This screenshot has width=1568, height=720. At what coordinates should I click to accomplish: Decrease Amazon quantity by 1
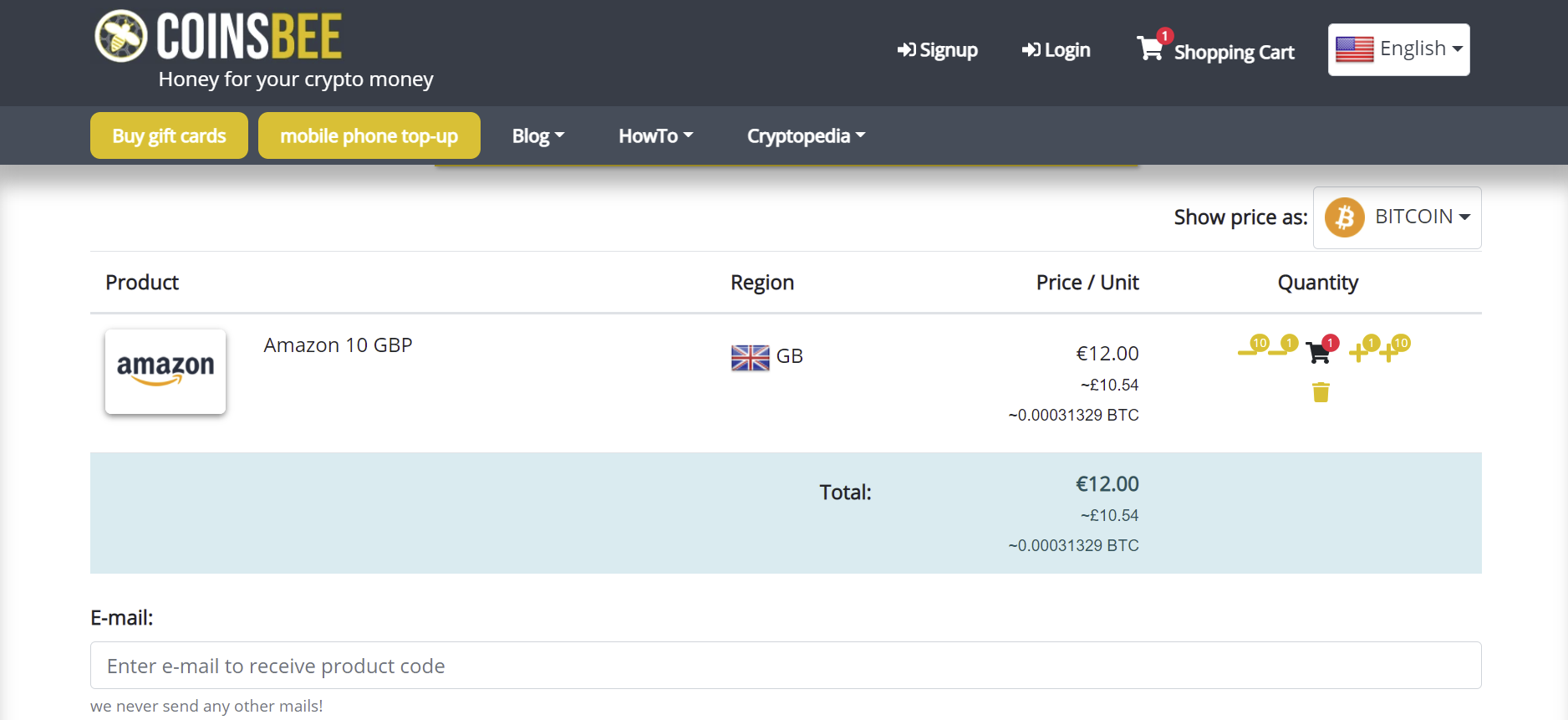(x=1283, y=347)
